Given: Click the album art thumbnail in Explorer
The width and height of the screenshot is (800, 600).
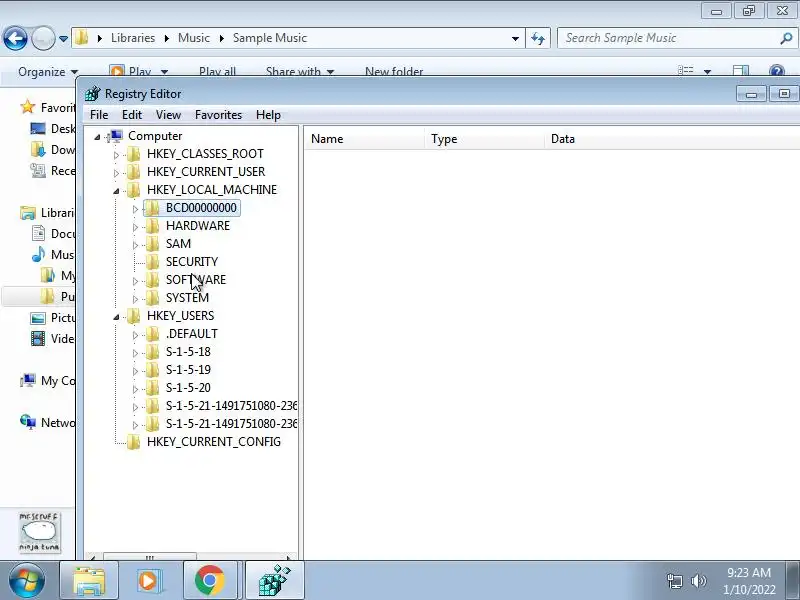Looking at the screenshot, I should (x=39, y=532).
